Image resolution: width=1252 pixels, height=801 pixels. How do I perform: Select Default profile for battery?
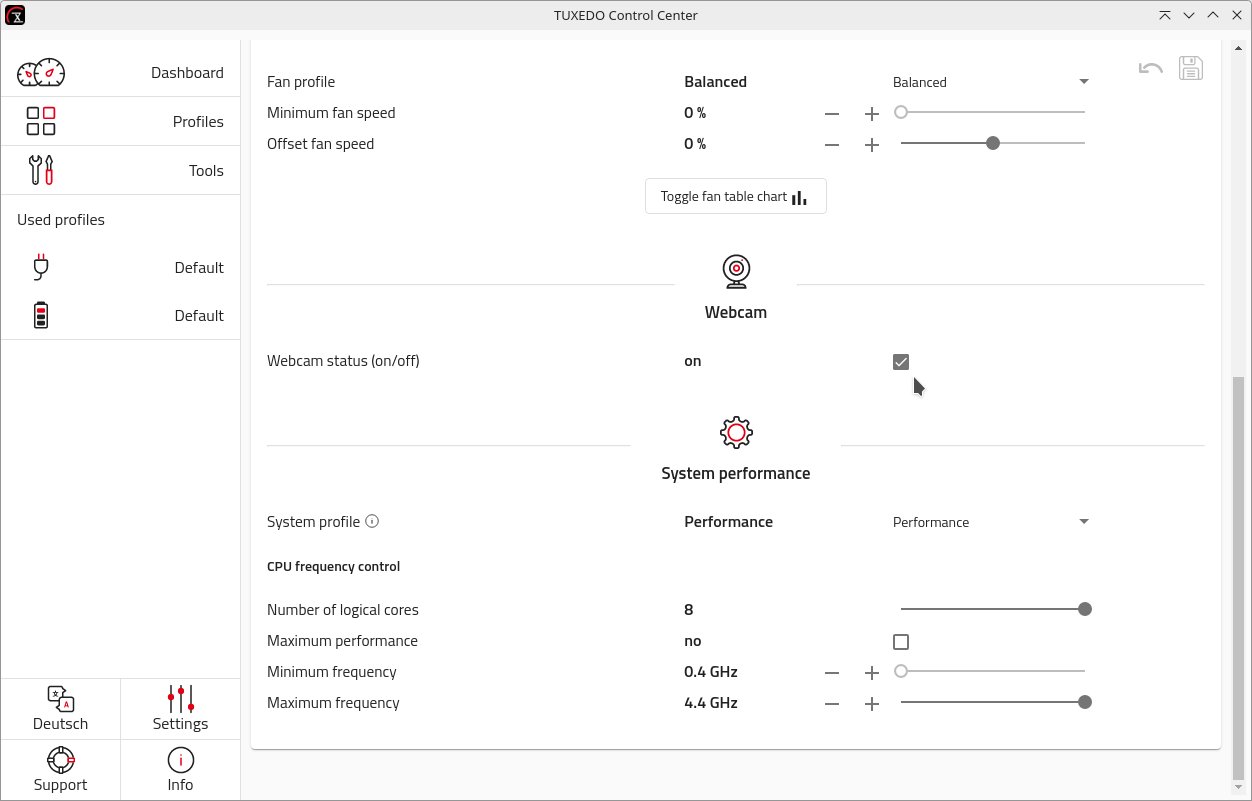[x=120, y=315]
